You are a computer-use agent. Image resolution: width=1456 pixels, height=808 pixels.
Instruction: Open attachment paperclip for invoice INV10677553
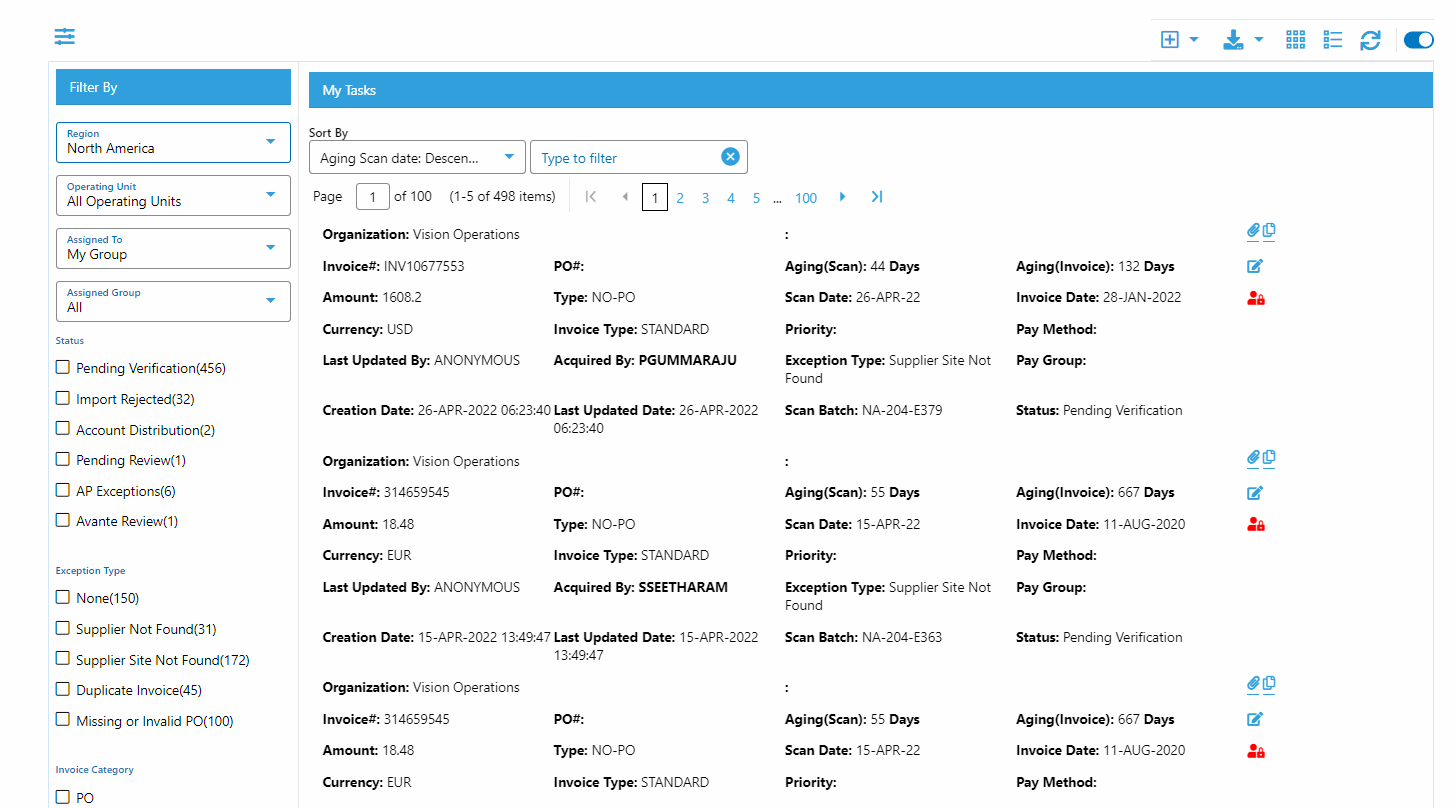click(x=1253, y=231)
